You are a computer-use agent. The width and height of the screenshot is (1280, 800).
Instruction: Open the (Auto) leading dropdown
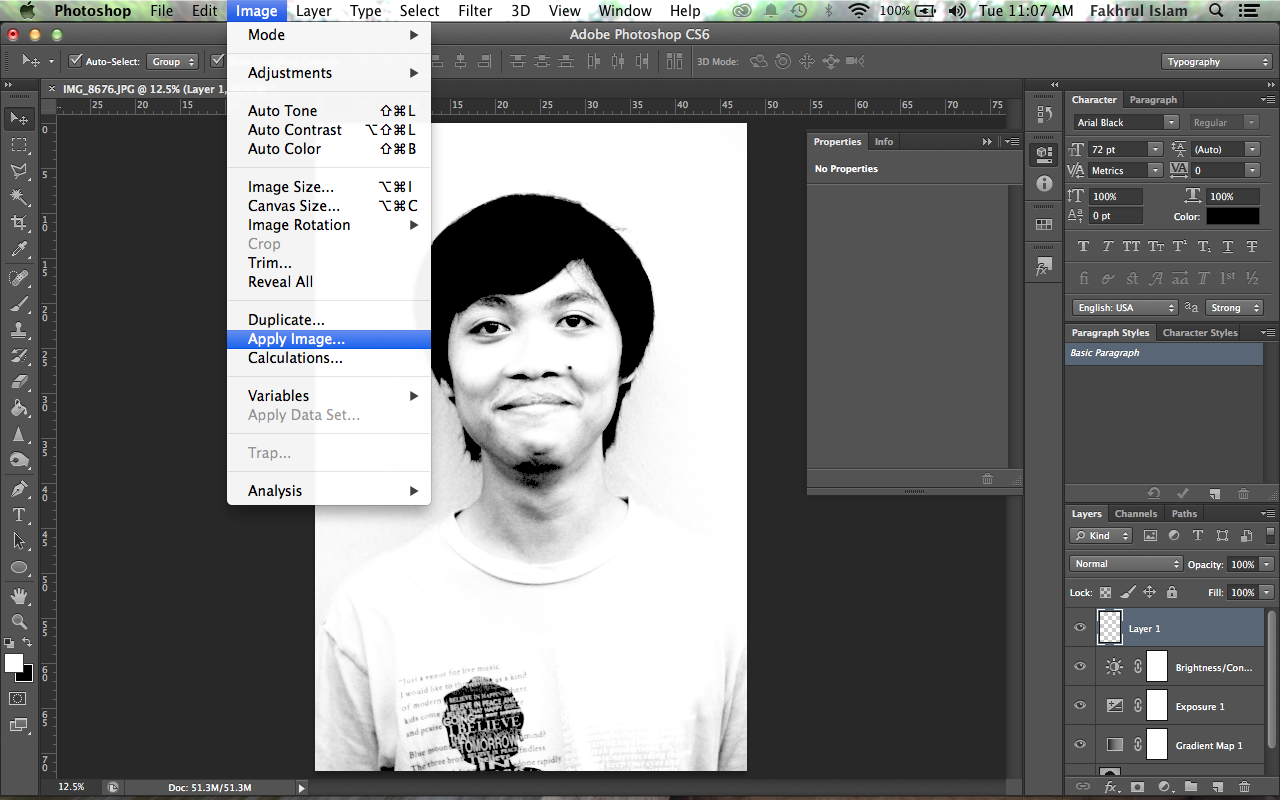tap(1252, 149)
